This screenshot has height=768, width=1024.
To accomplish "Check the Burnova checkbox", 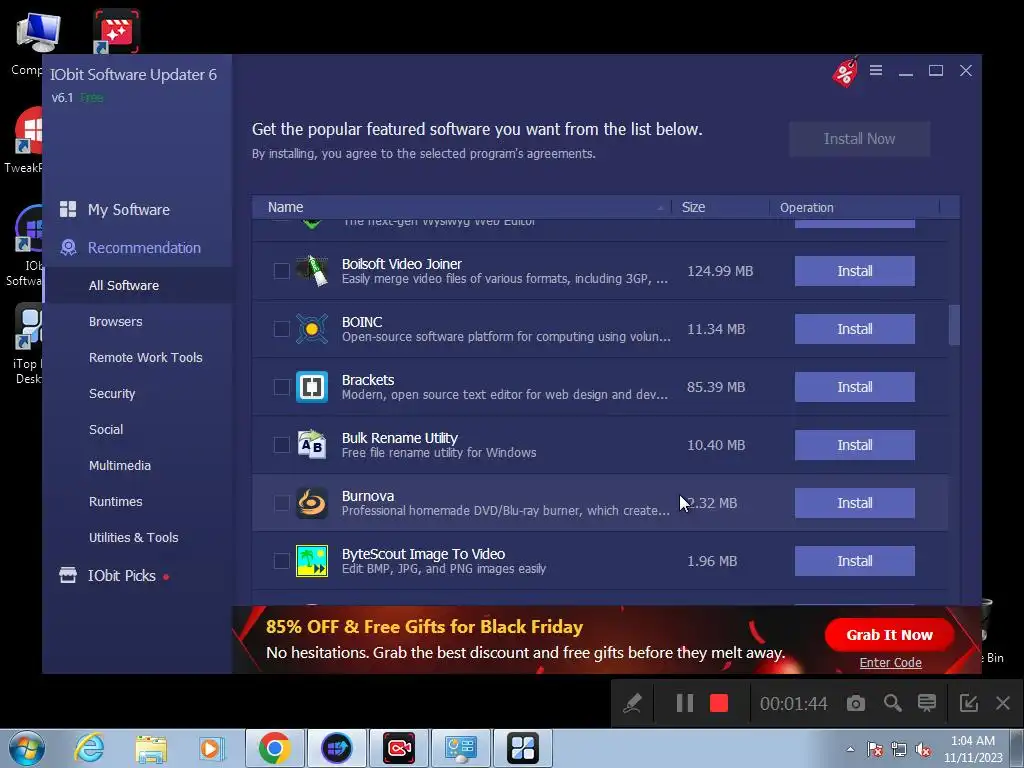I will (281, 503).
